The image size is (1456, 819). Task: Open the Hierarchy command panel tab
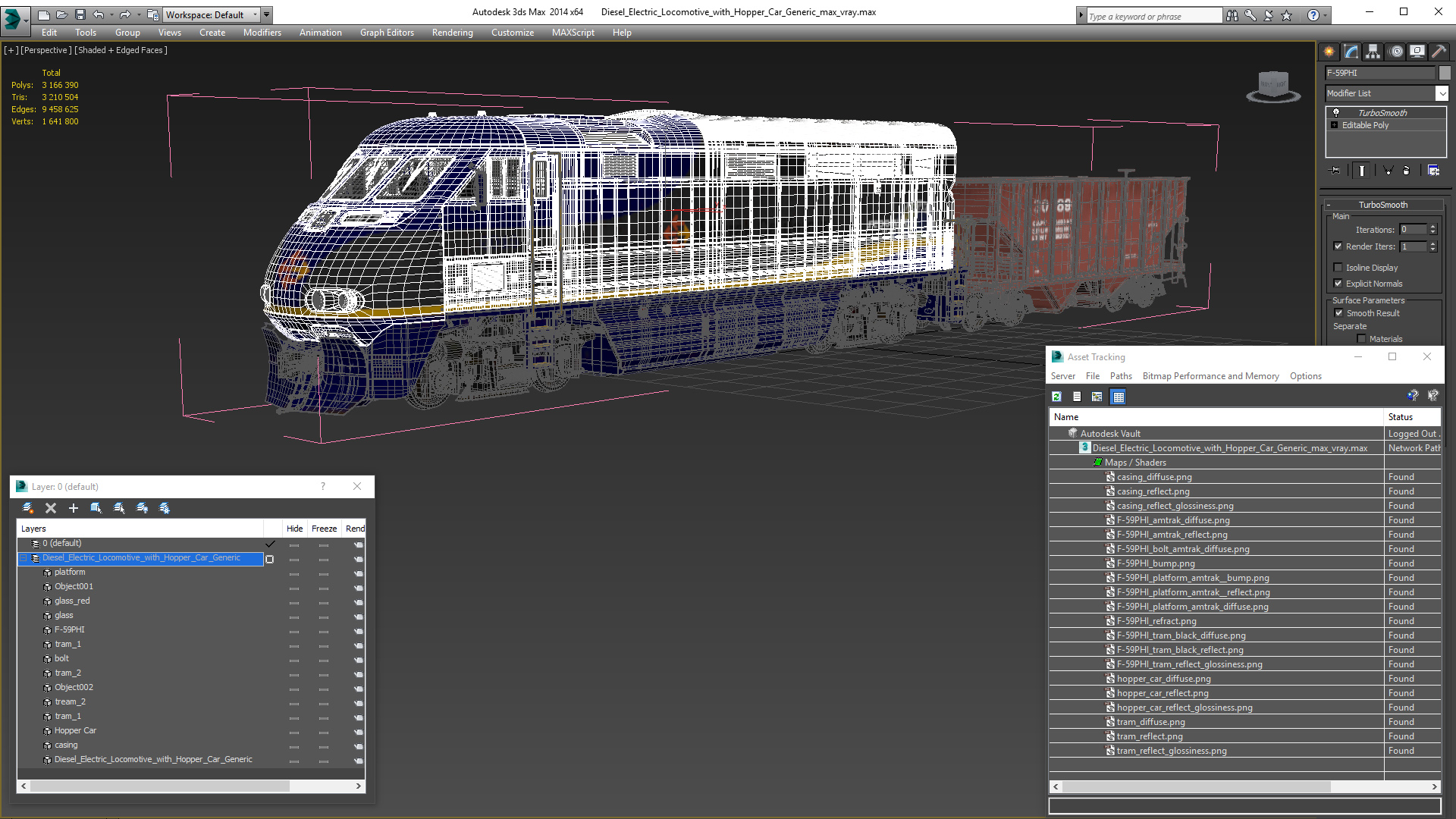pos(1373,52)
